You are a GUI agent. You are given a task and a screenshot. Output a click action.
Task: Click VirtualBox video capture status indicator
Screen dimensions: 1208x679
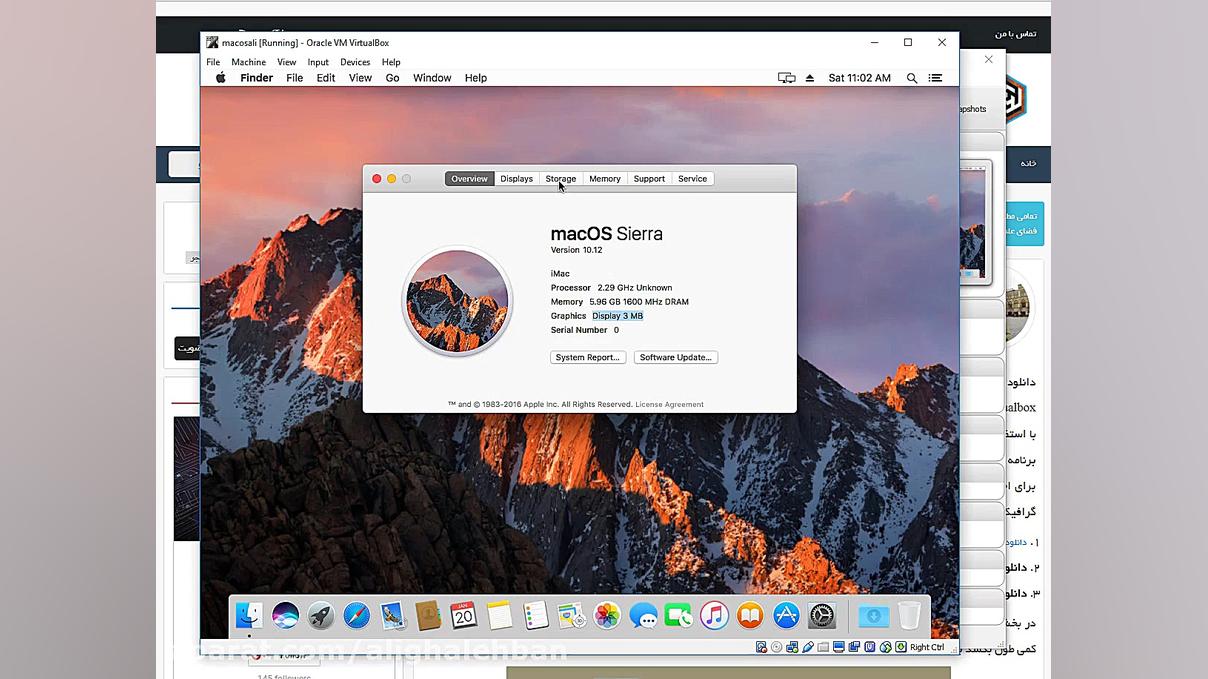854,647
